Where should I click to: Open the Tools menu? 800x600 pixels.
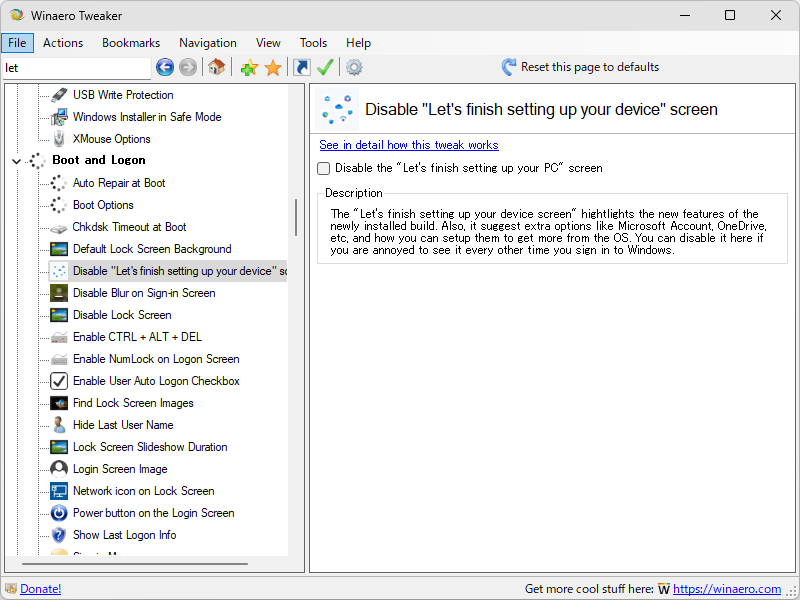click(x=313, y=42)
